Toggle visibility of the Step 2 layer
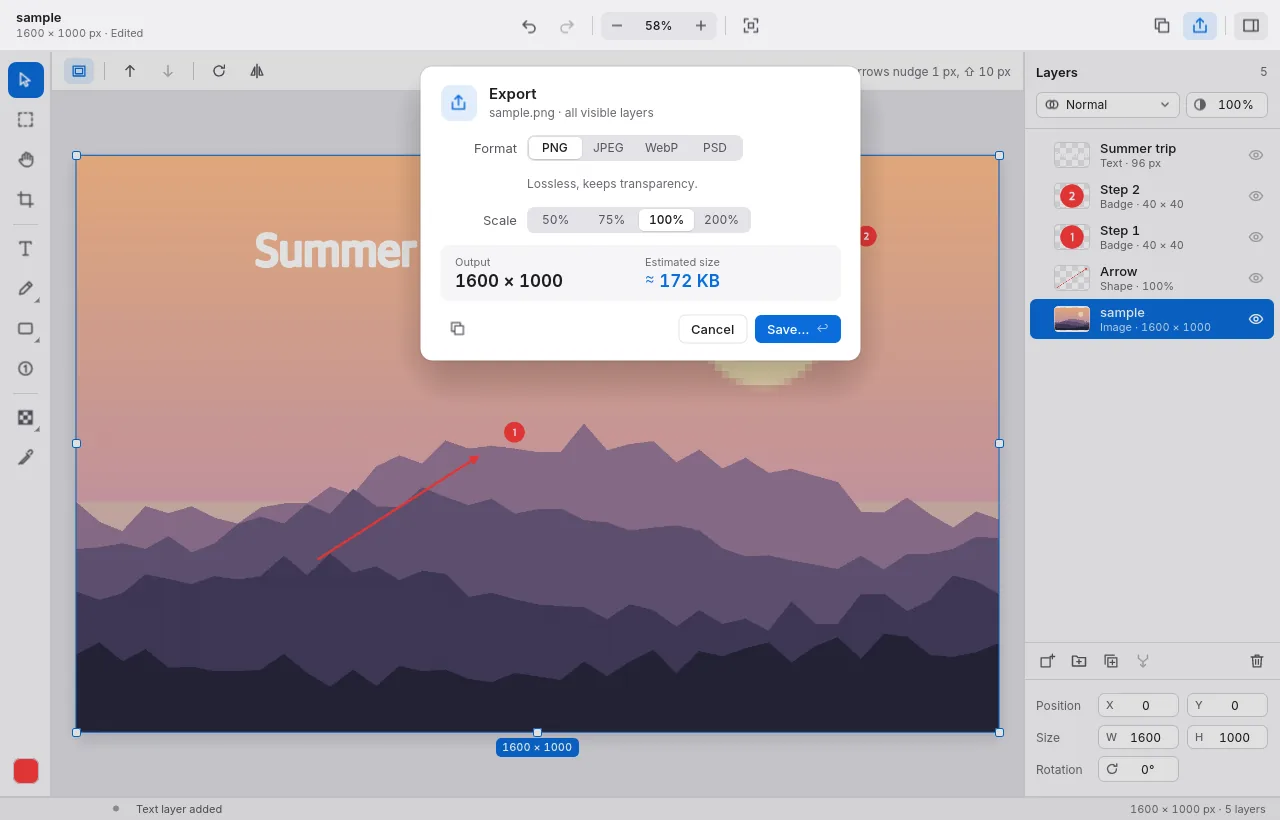Viewport: 1280px width, 820px height. point(1256,196)
